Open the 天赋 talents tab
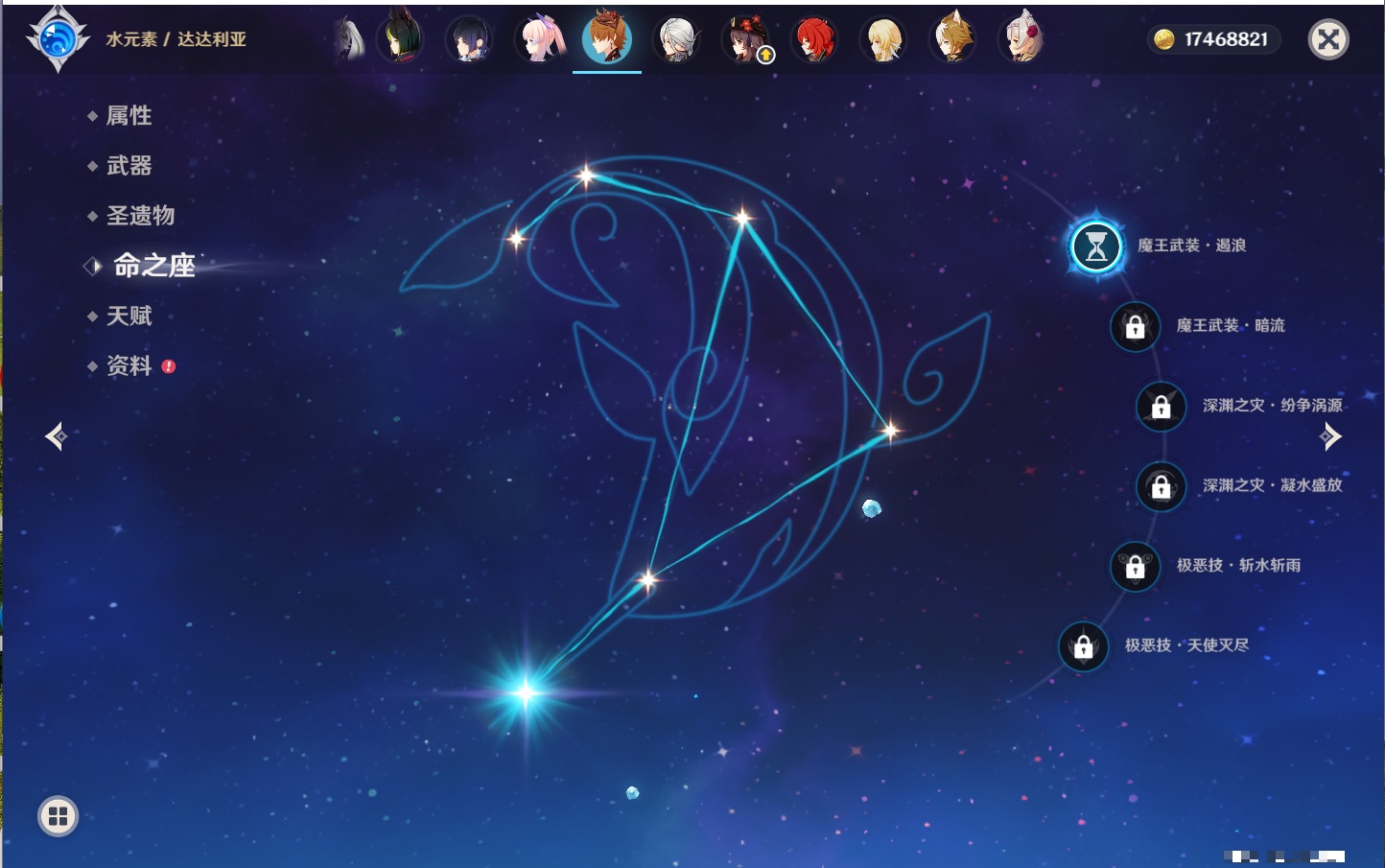The height and width of the screenshot is (868, 1385). pyautogui.click(x=129, y=316)
